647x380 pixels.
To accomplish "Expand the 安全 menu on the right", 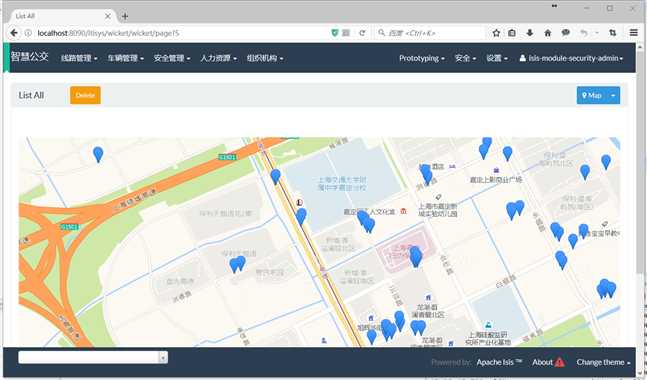I will [x=465, y=58].
